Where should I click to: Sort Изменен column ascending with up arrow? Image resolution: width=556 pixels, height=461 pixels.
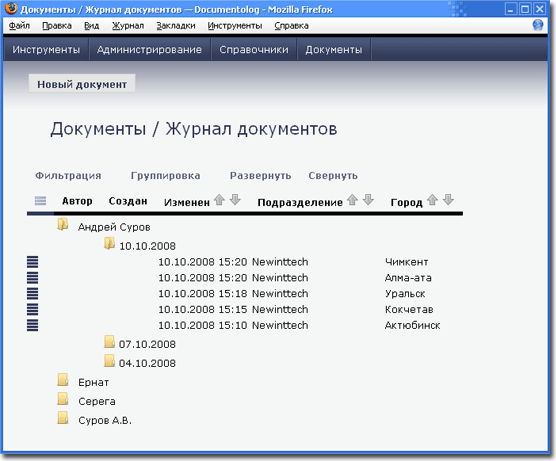pos(219,200)
